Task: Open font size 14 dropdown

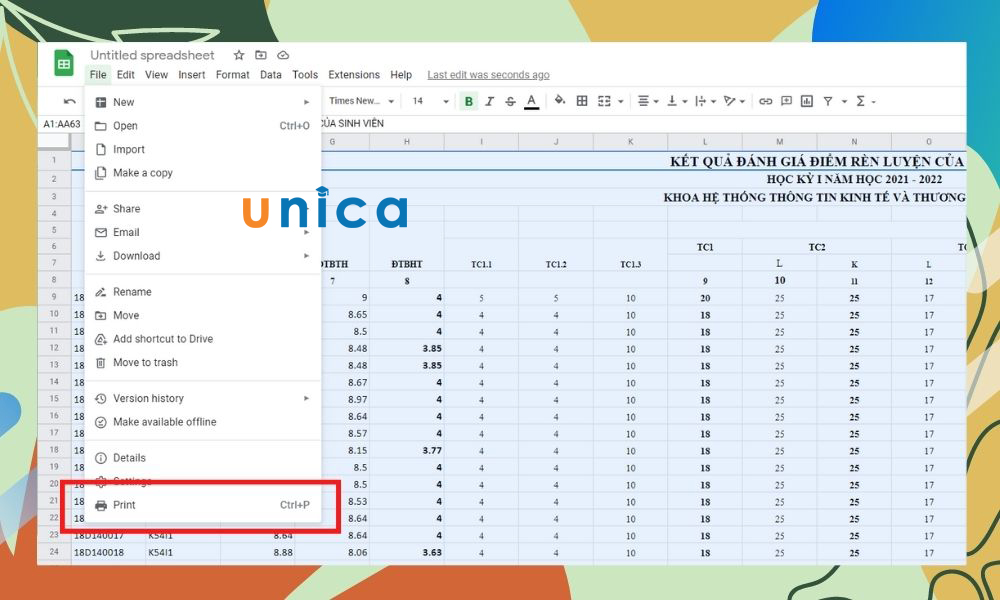Action: (x=430, y=101)
